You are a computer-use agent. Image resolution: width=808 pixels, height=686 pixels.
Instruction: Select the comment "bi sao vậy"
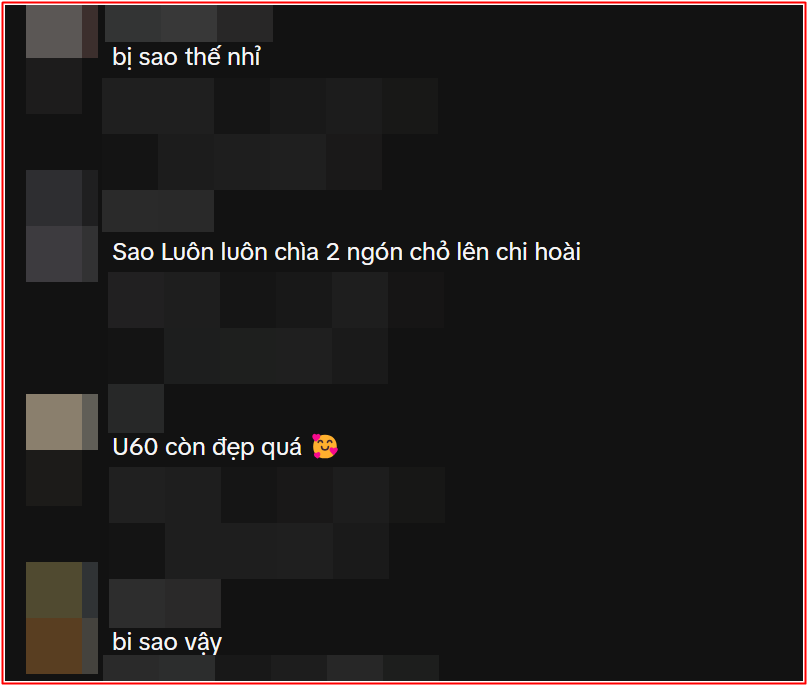pyautogui.click(x=167, y=642)
